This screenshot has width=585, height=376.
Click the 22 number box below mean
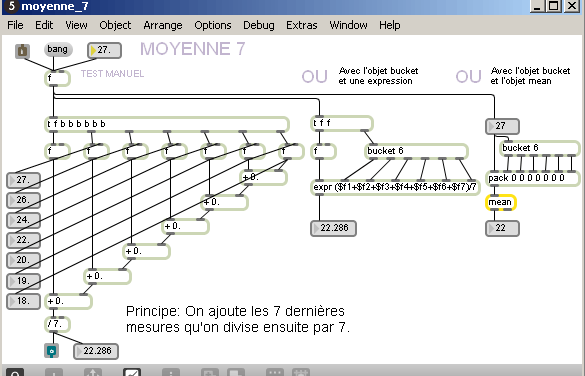coord(502,228)
